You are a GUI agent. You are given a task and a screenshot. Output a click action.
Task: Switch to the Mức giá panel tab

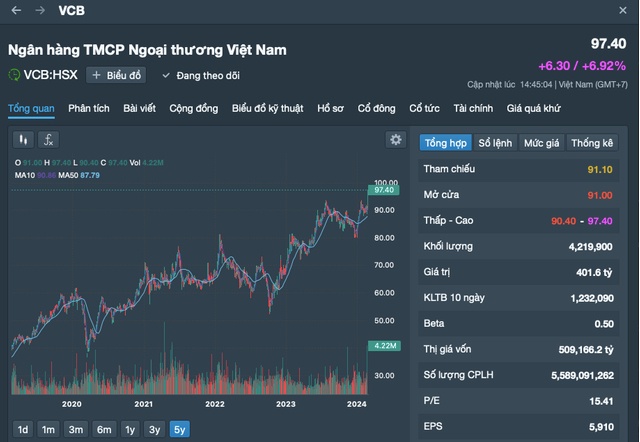point(541,143)
